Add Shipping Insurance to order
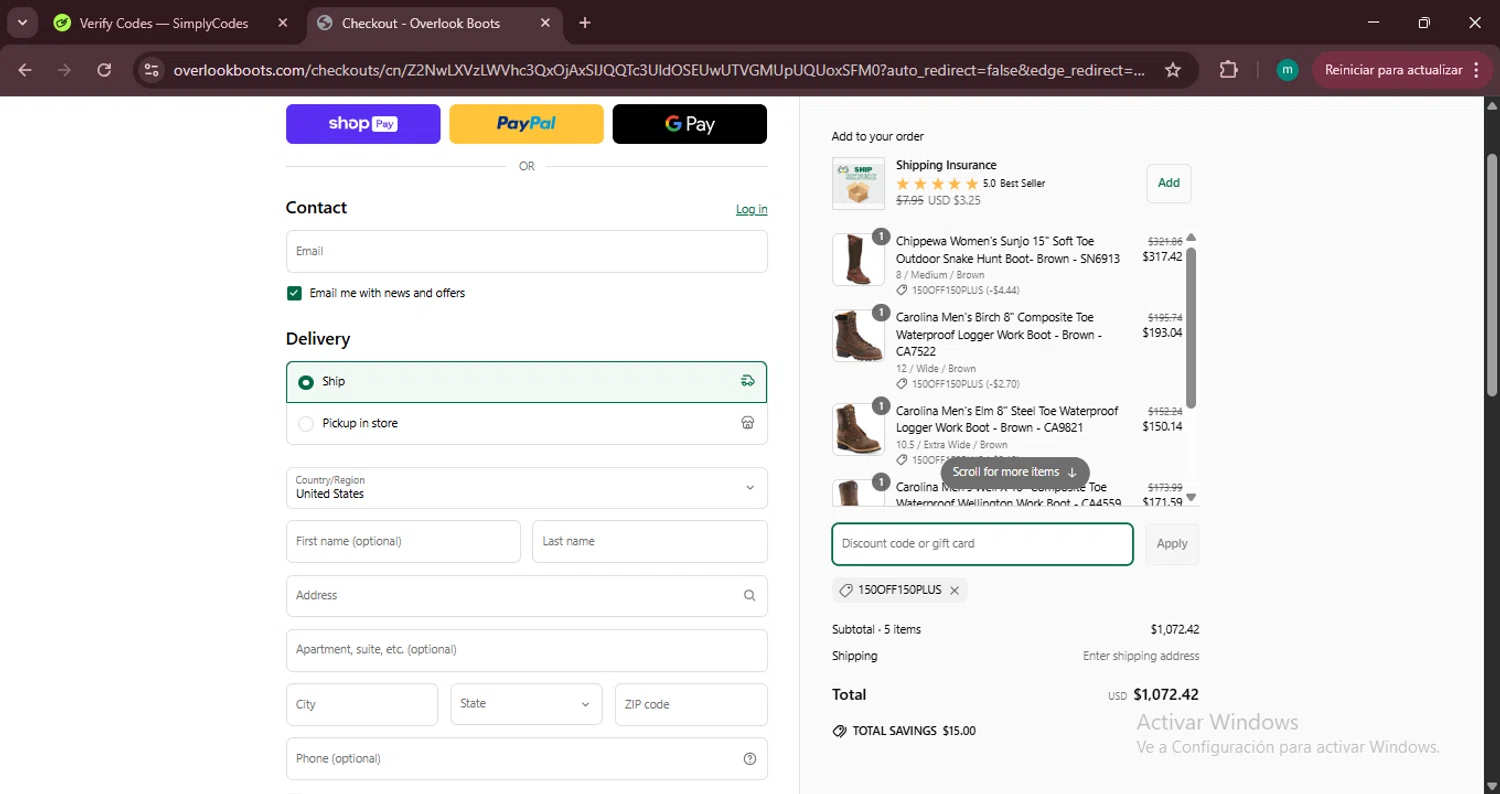This screenshot has height=794, width=1500. click(x=1168, y=183)
